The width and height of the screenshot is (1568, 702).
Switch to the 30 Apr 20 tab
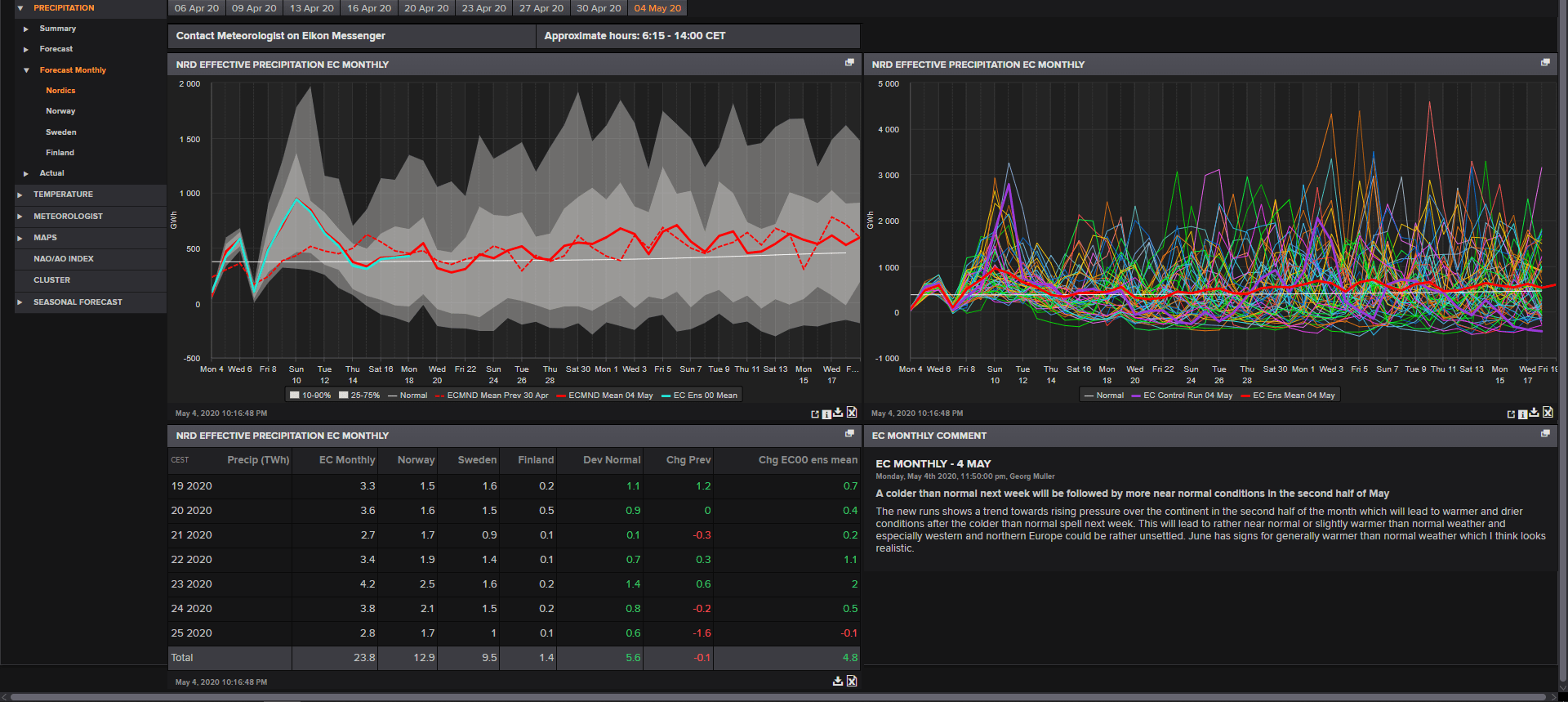[599, 8]
